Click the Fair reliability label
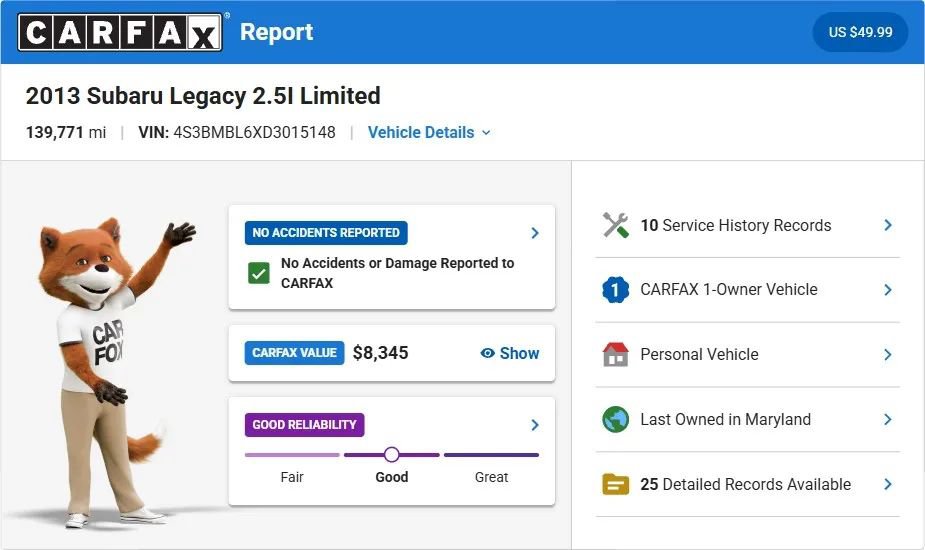Image resolution: width=925 pixels, height=550 pixels. tap(292, 477)
